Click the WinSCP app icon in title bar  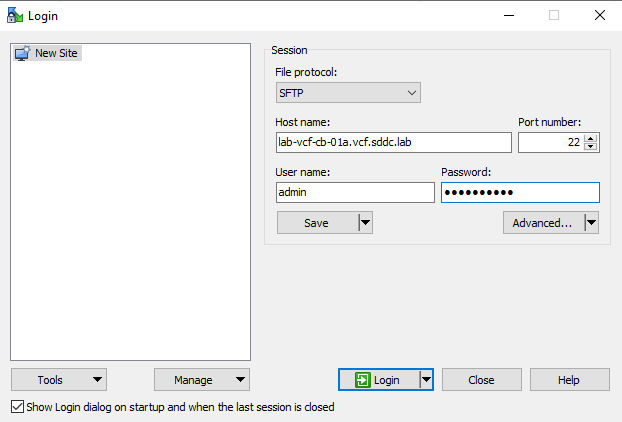coord(15,15)
